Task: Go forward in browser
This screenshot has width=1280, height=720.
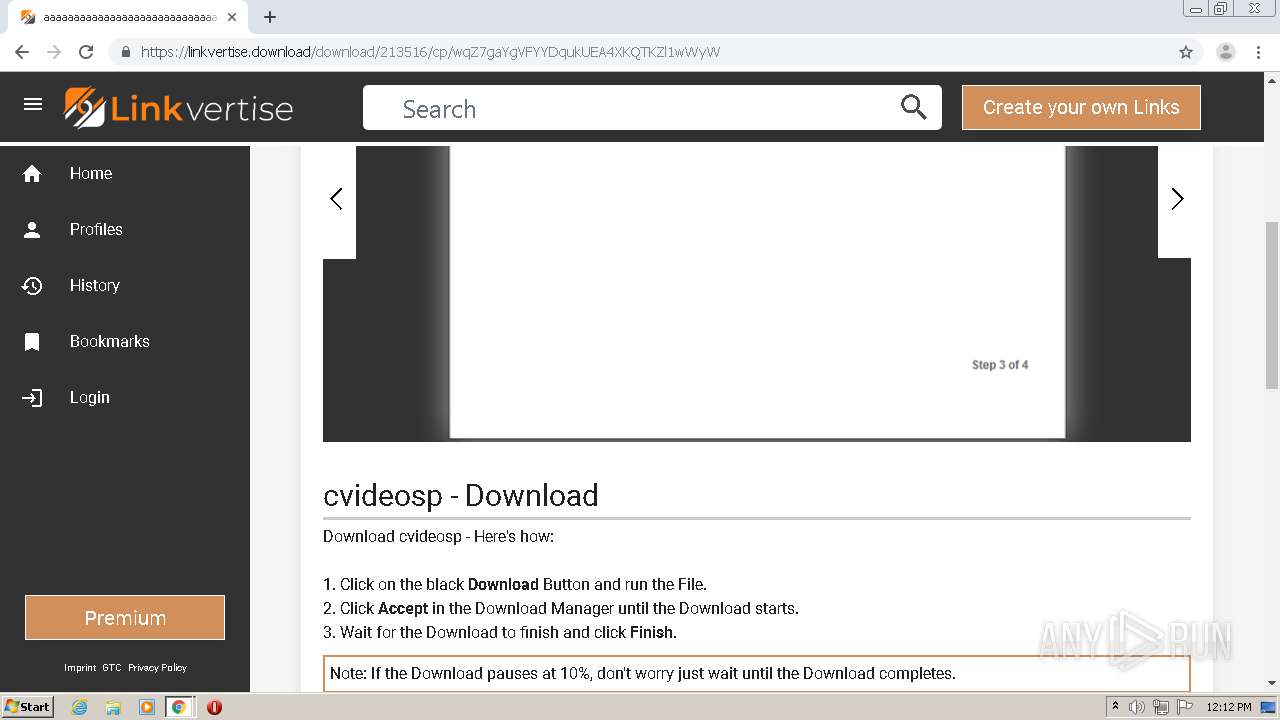Action: point(54,52)
